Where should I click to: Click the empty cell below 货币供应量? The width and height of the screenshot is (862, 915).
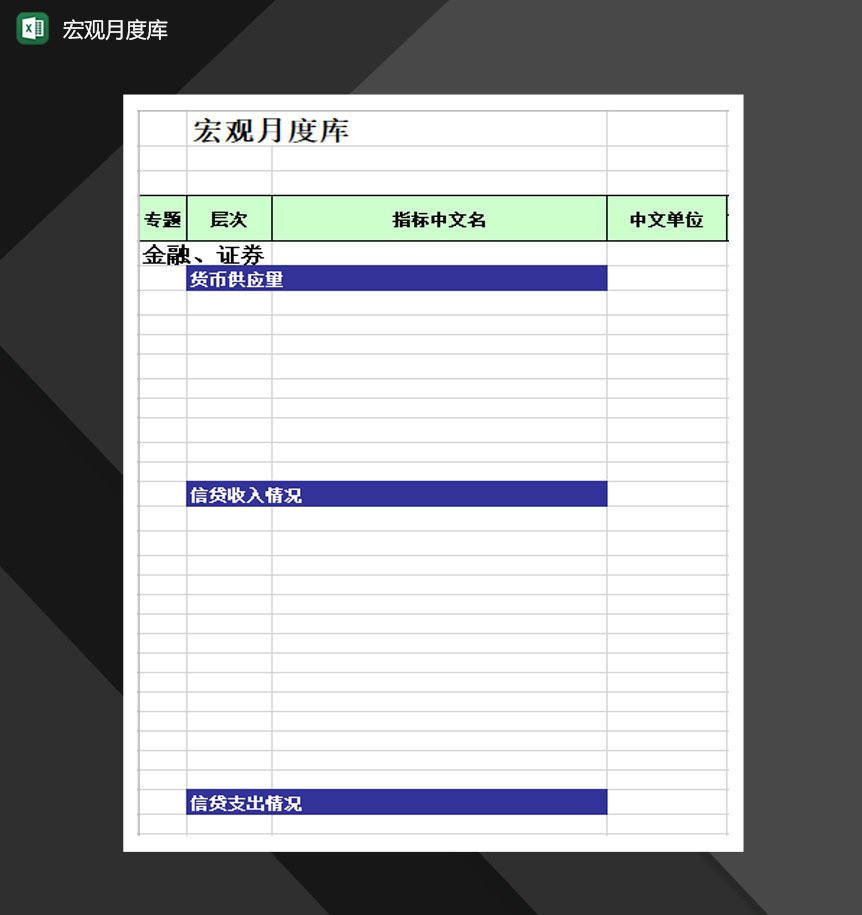tap(396, 304)
